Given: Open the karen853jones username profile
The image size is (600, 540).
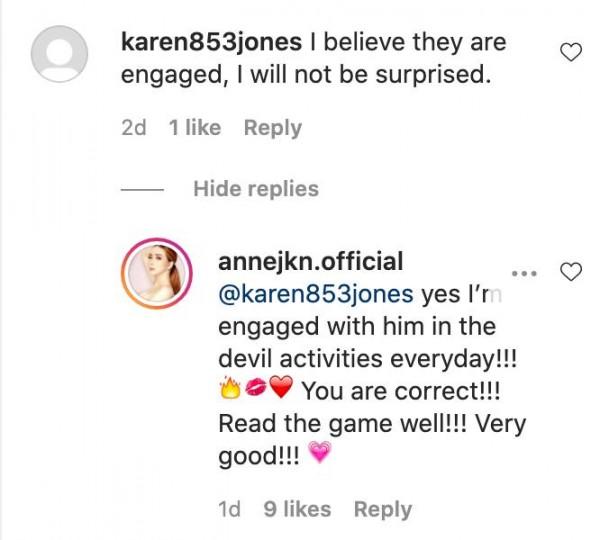Looking at the screenshot, I should pos(211,42).
